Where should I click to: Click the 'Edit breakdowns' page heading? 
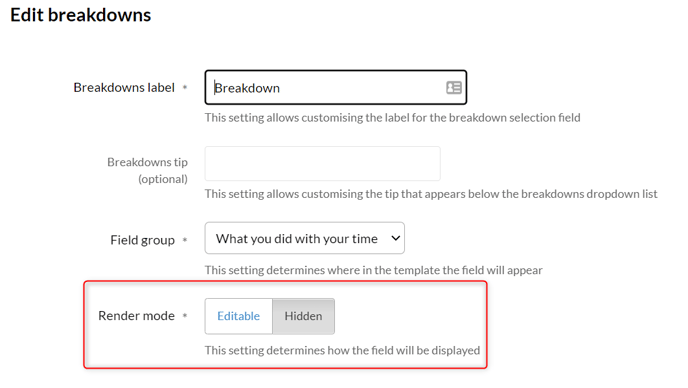(x=81, y=15)
